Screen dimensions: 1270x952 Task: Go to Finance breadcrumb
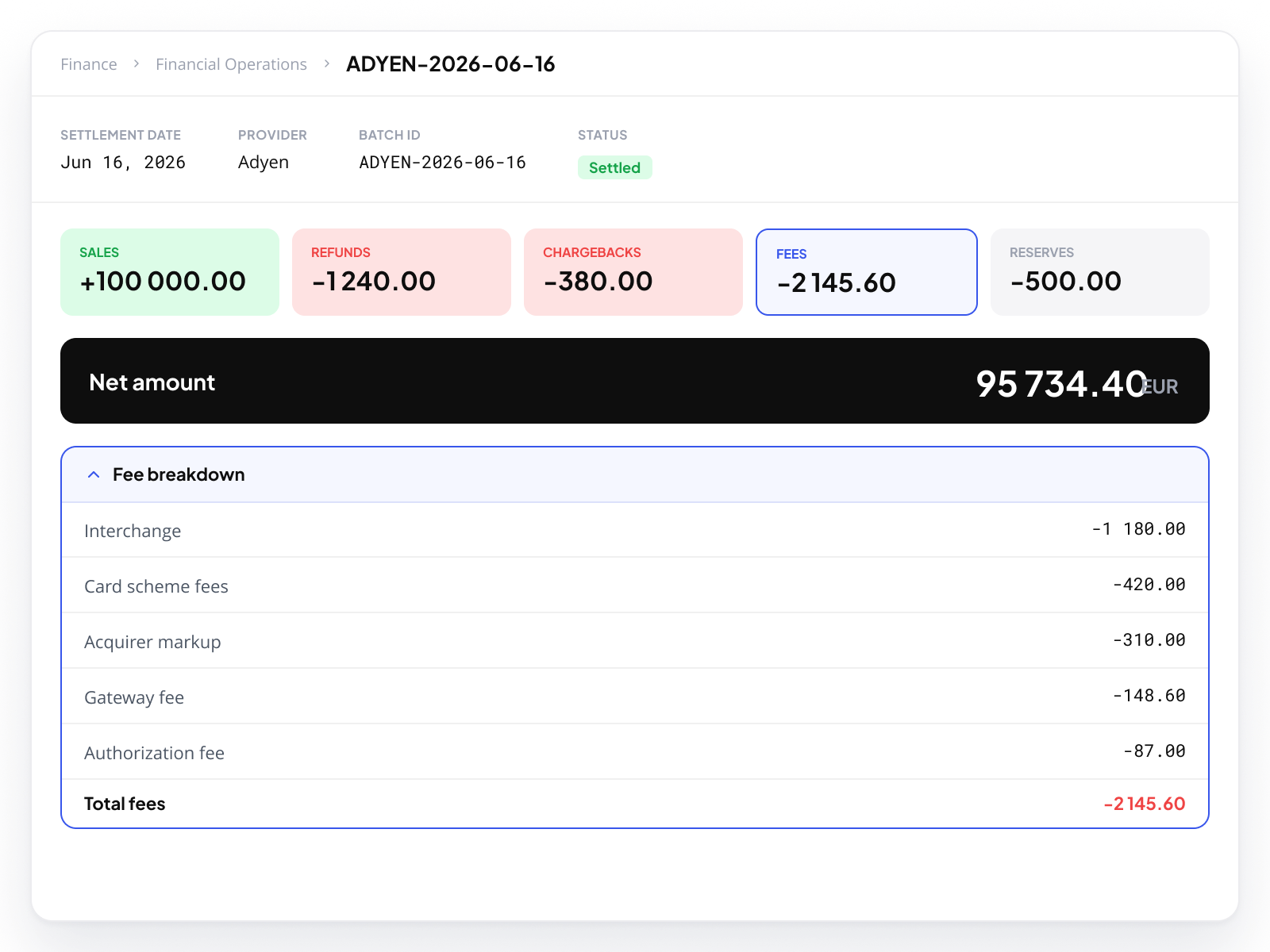click(89, 64)
